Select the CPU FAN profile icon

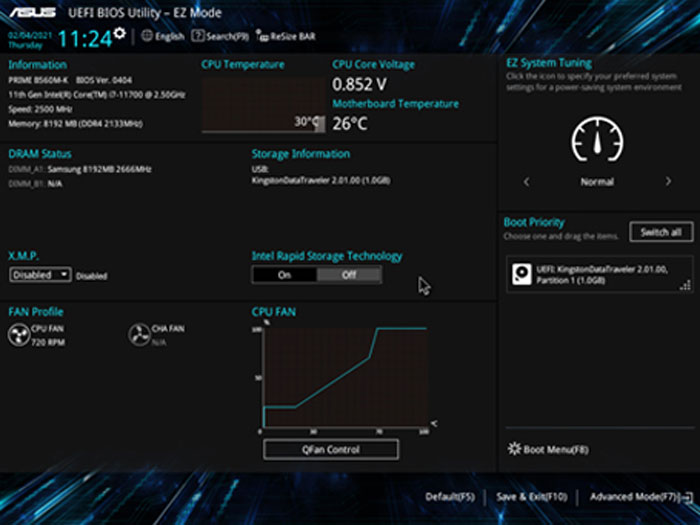pos(19,335)
